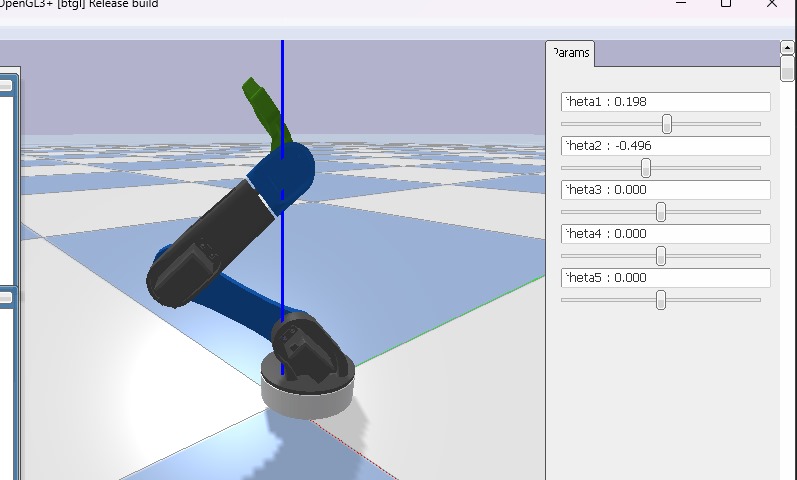The width and height of the screenshot is (797, 480).
Task: Maximize the OpenGL3+ window
Action: 726,4
